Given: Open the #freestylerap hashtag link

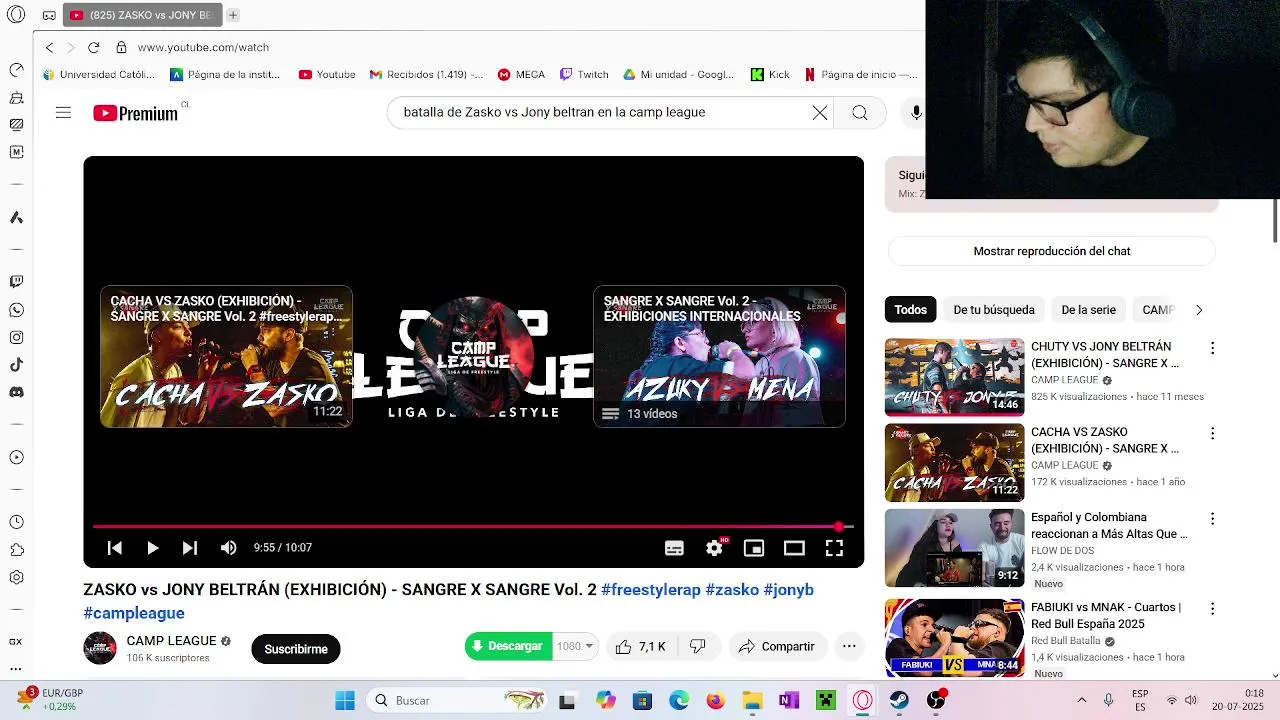Looking at the screenshot, I should point(651,590).
